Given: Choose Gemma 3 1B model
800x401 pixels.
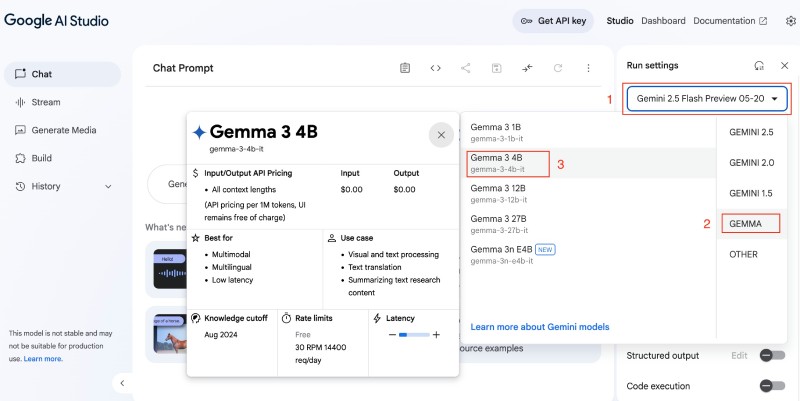Looking at the screenshot, I should [x=588, y=133].
